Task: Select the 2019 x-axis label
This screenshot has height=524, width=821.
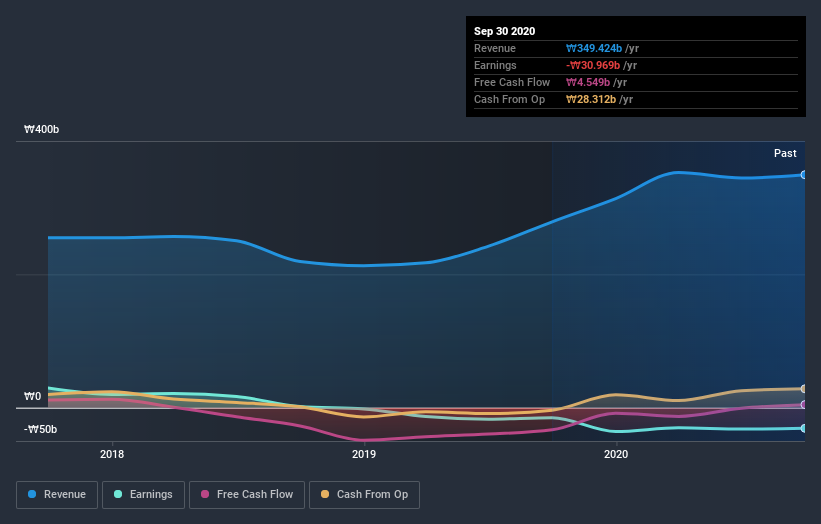Action: 364,454
